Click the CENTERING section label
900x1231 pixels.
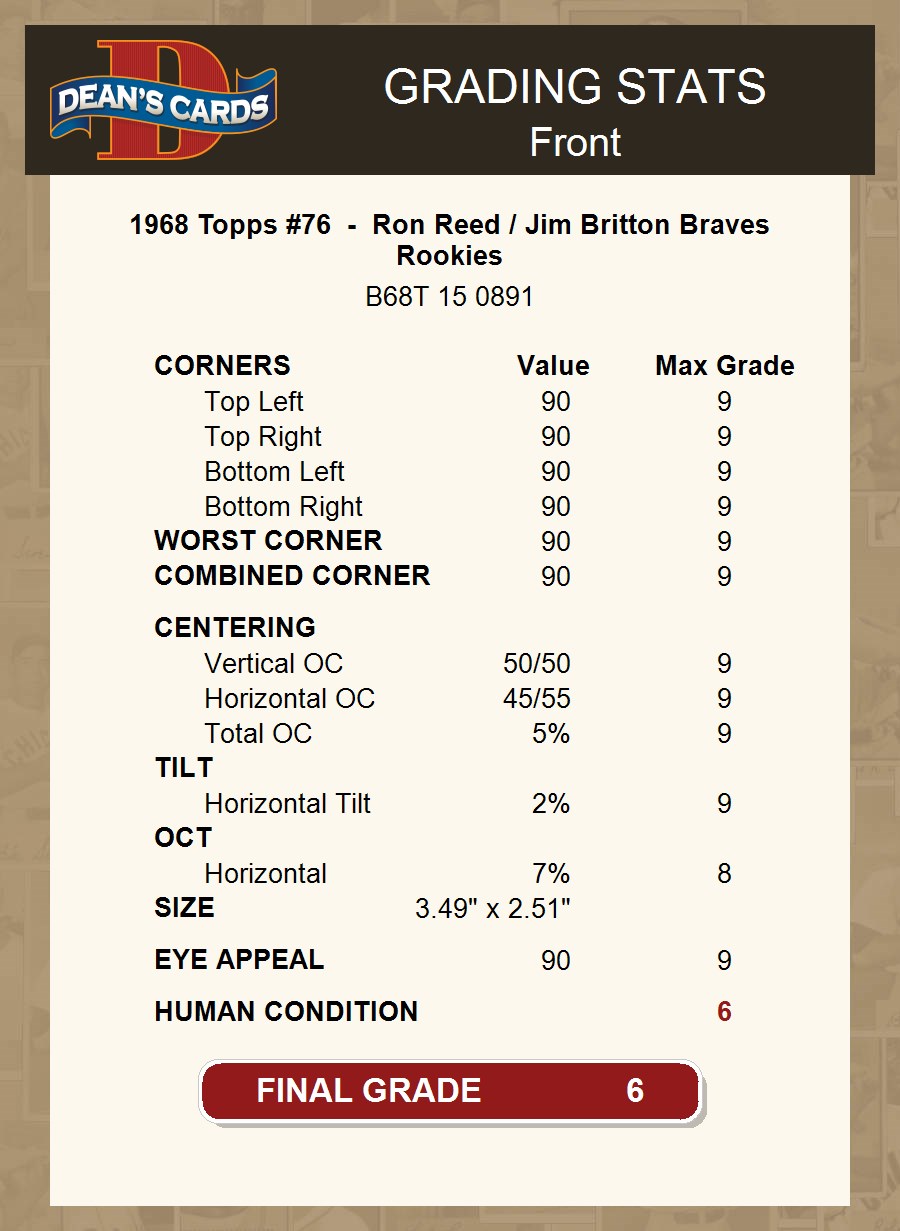235,628
